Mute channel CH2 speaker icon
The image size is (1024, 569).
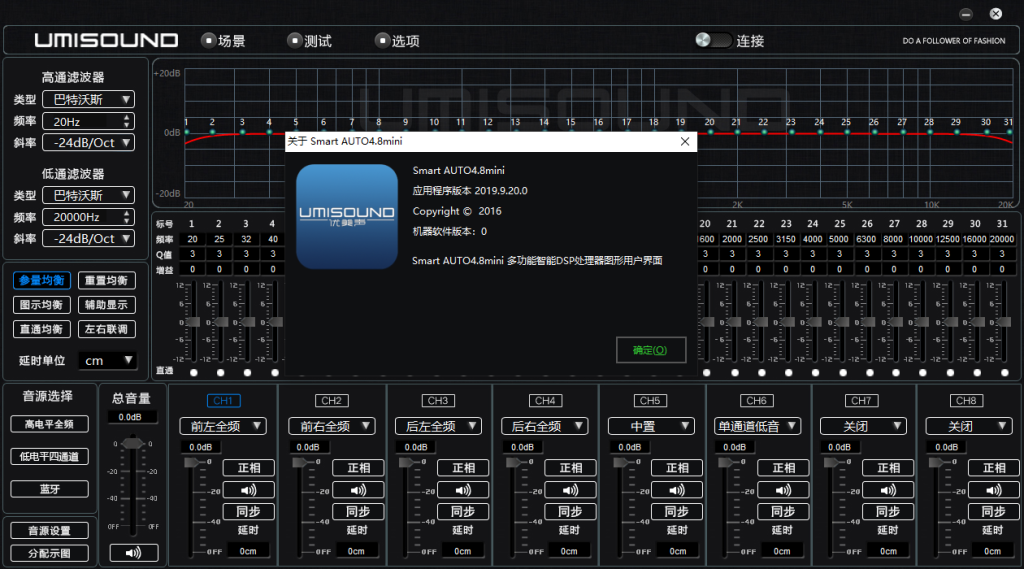358,490
